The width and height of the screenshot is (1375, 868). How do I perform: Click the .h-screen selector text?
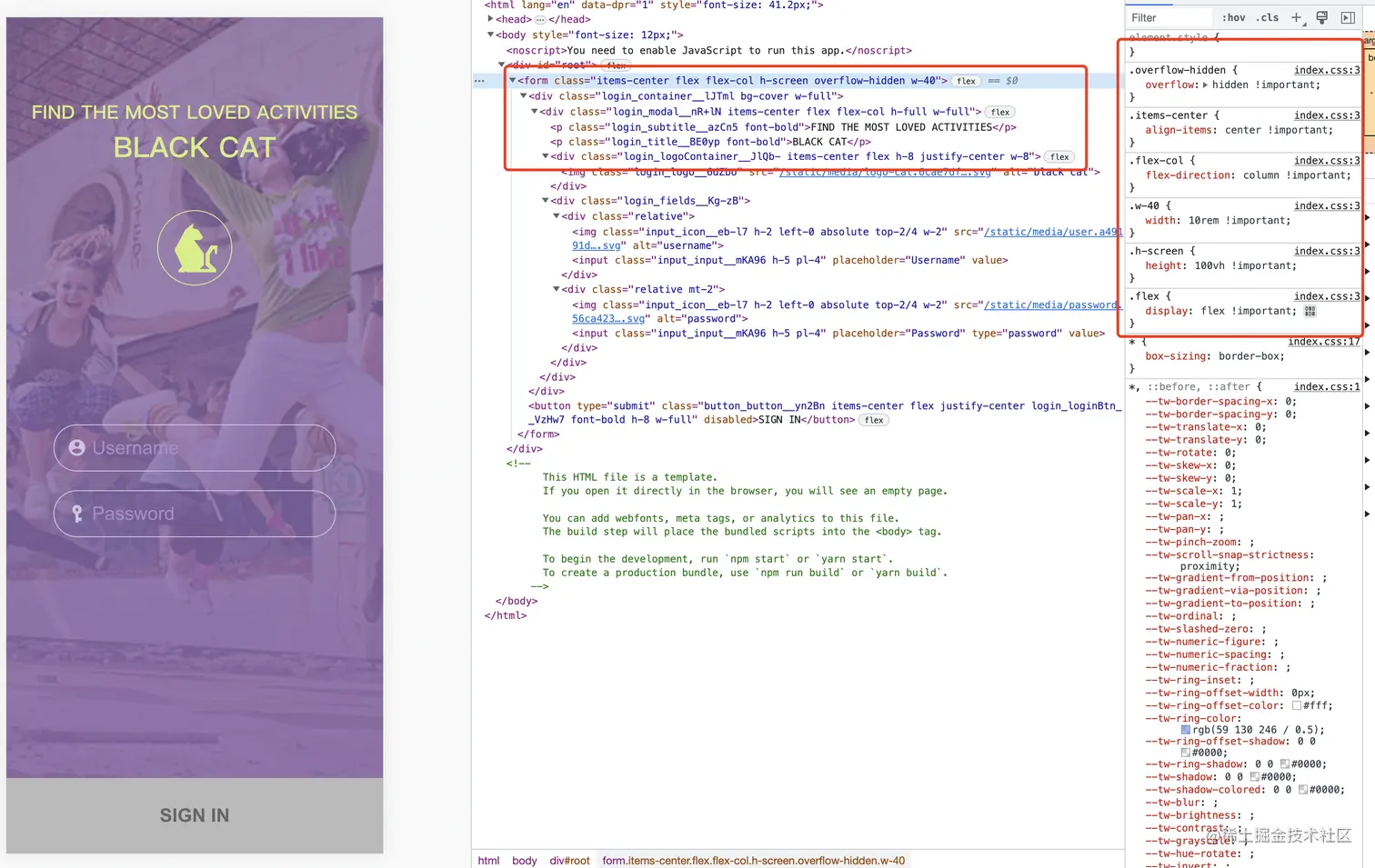1157,252
